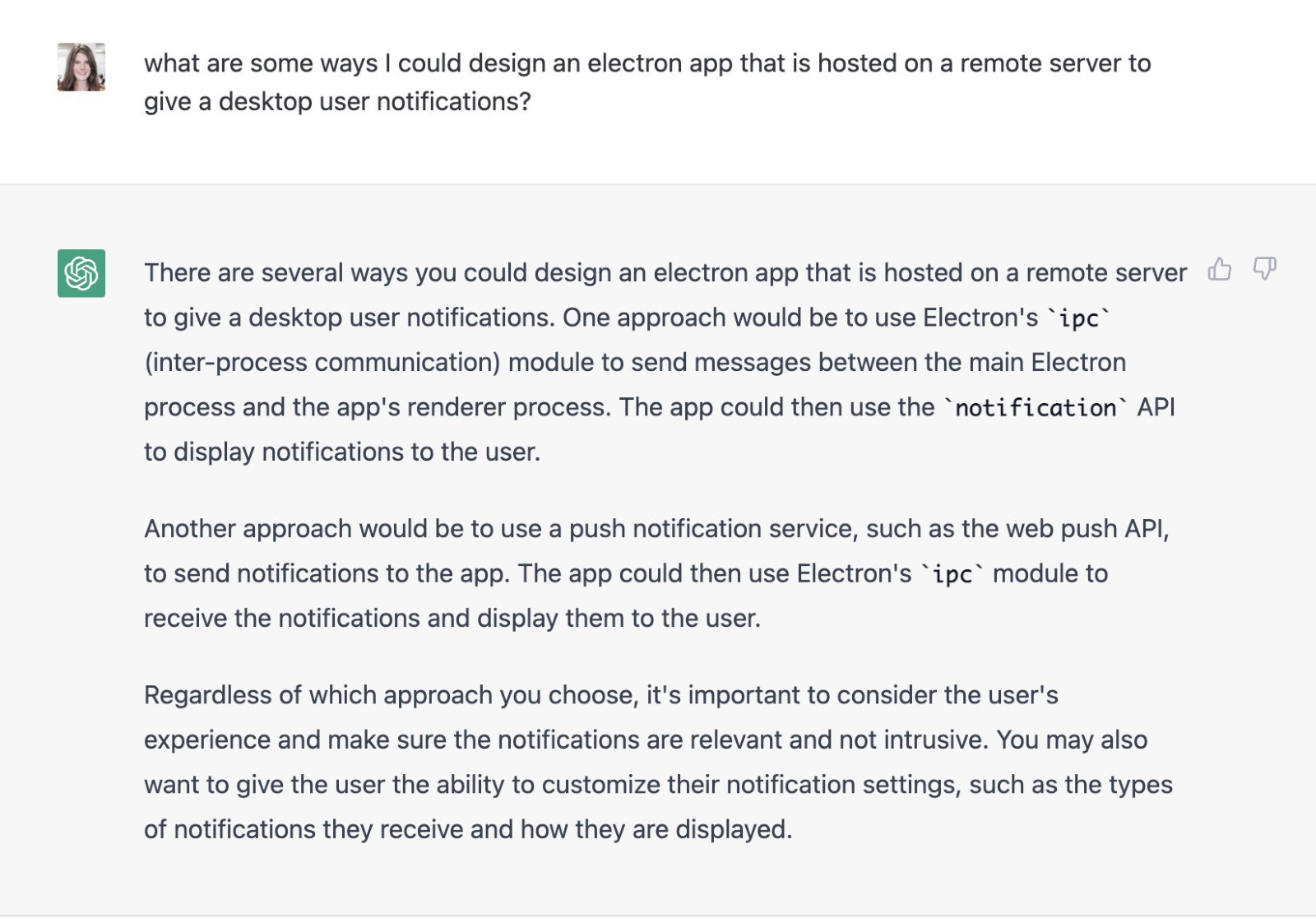
Task: Click the thumbs up feedback icon
Action: click(x=1219, y=269)
